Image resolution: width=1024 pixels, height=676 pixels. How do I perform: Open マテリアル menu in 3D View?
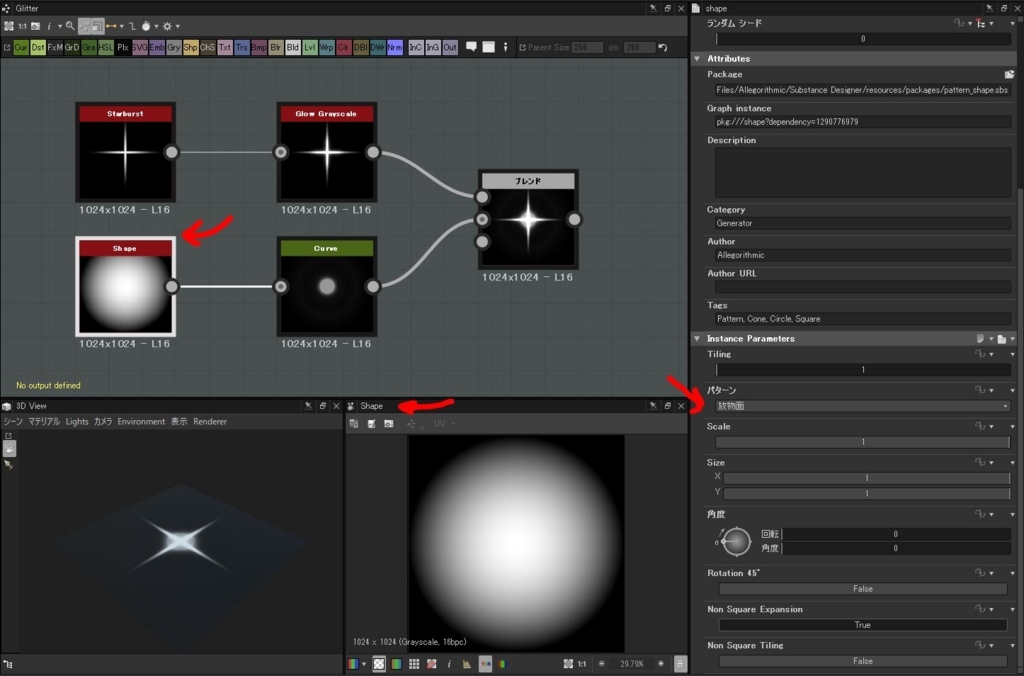pyautogui.click(x=44, y=422)
